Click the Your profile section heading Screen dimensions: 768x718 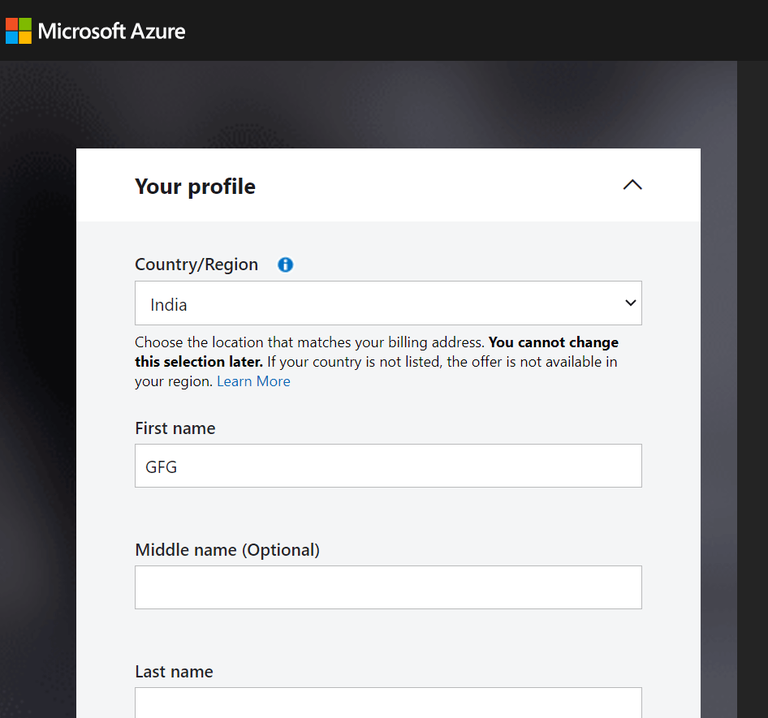click(195, 186)
